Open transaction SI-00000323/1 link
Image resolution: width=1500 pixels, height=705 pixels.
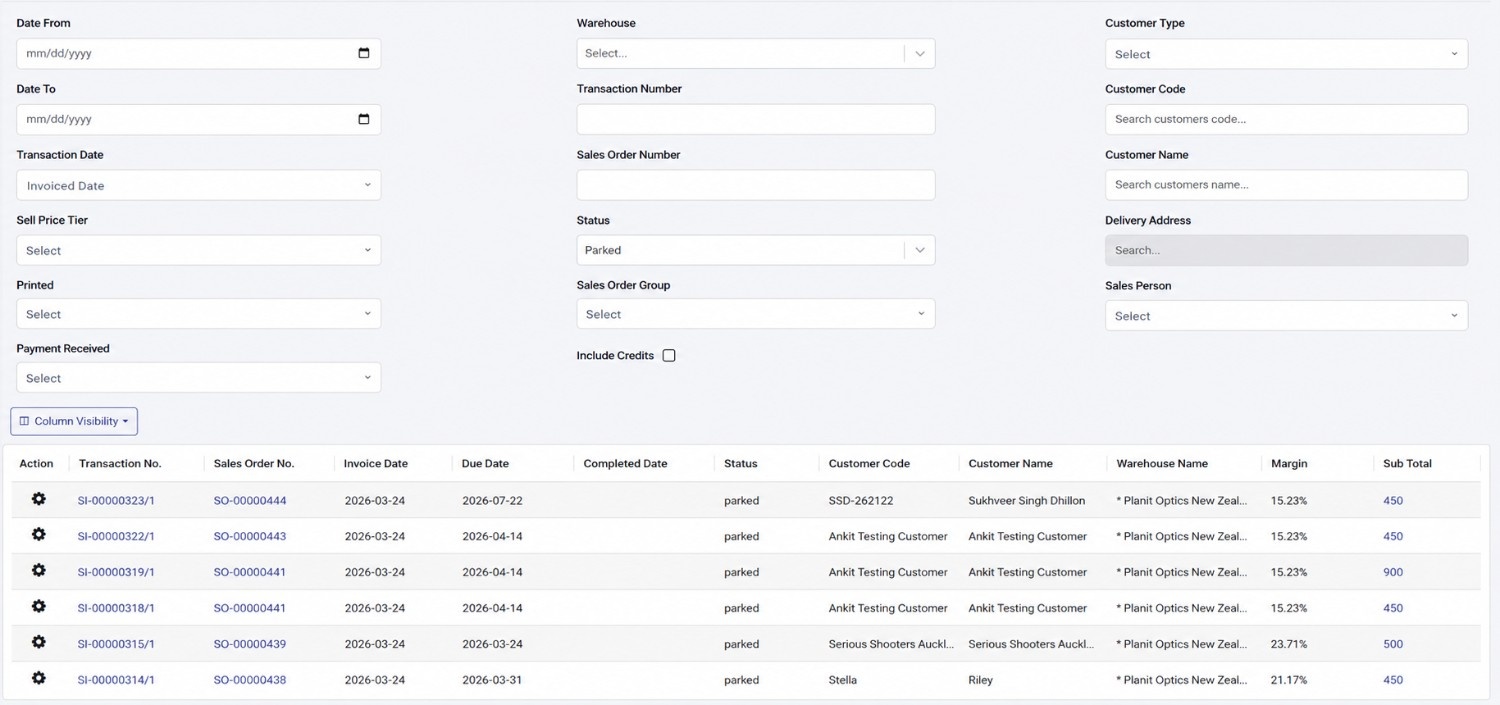click(x=116, y=500)
